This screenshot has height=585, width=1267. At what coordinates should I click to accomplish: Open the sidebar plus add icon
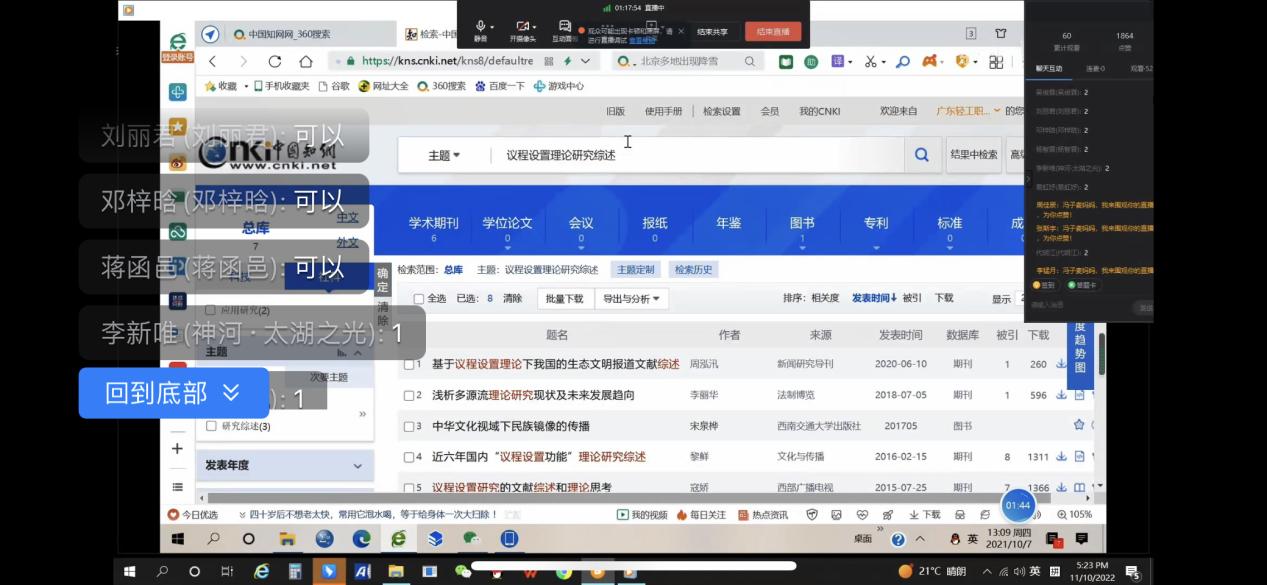point(177,449)
